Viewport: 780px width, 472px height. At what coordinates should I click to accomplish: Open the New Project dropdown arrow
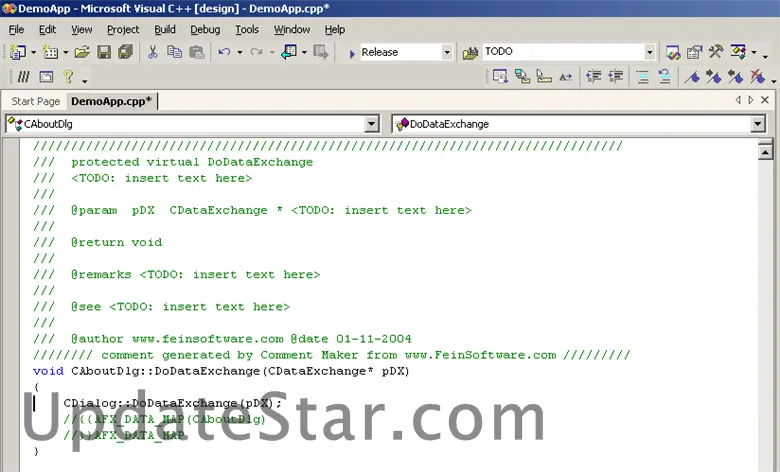(x=33, y=52)
